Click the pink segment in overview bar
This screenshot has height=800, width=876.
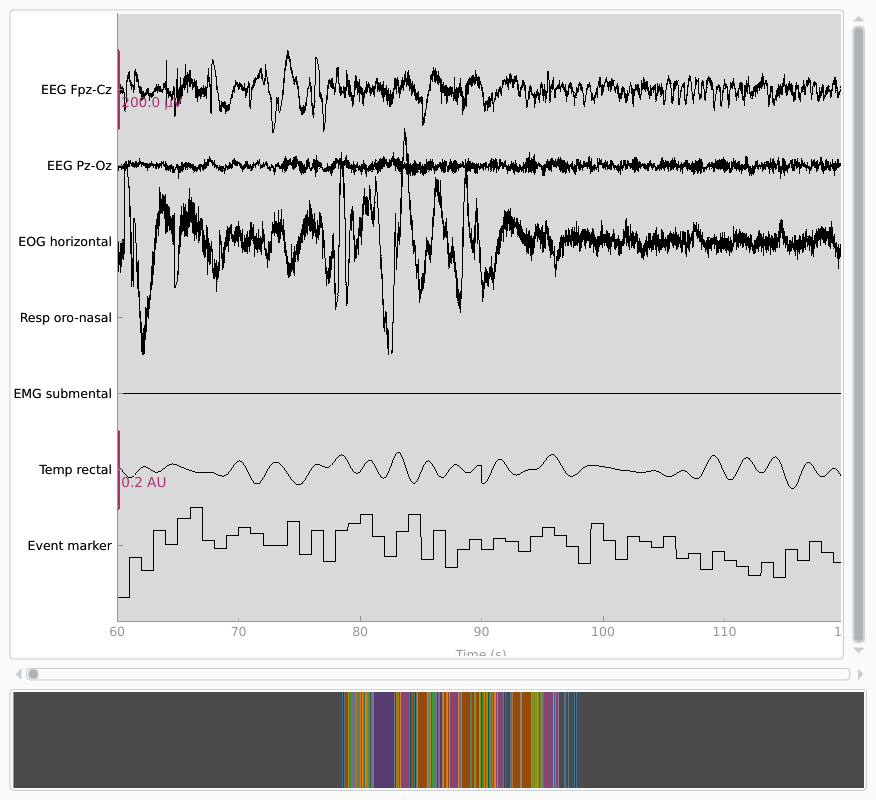tap(548, 740)
